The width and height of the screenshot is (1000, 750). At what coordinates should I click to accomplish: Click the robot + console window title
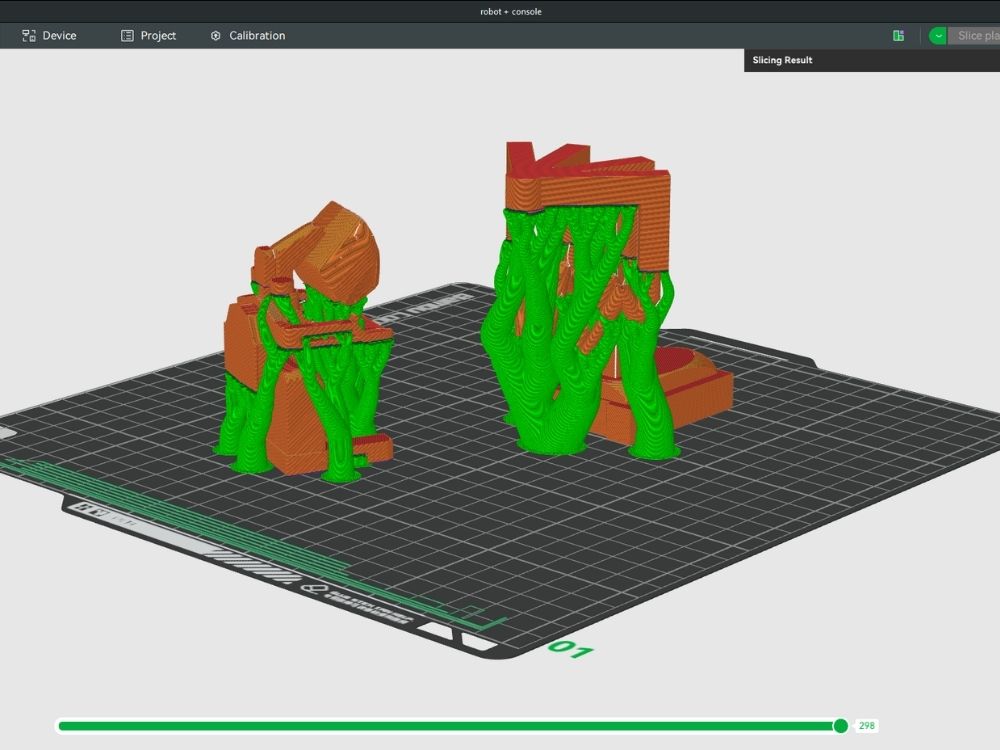[x=510, y=12]
